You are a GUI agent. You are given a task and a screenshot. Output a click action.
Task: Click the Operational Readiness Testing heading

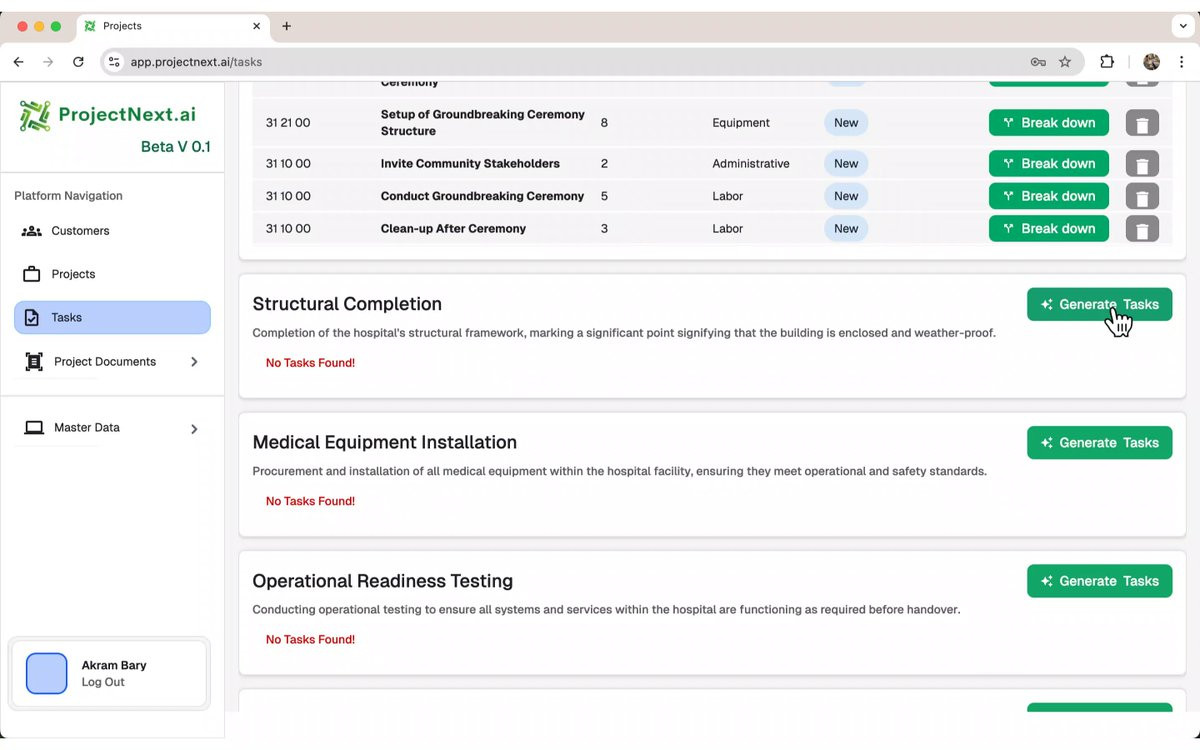[x=382, y=581]
